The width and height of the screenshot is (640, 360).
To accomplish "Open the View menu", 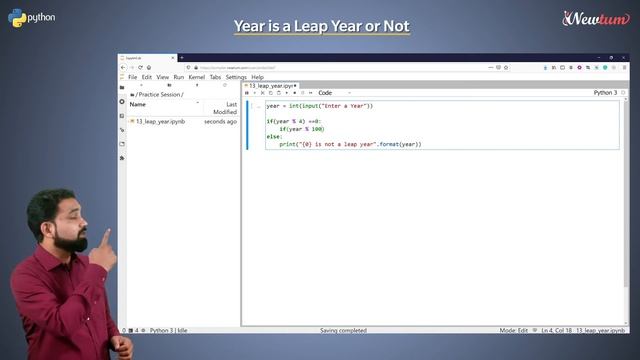I will 162,77.
